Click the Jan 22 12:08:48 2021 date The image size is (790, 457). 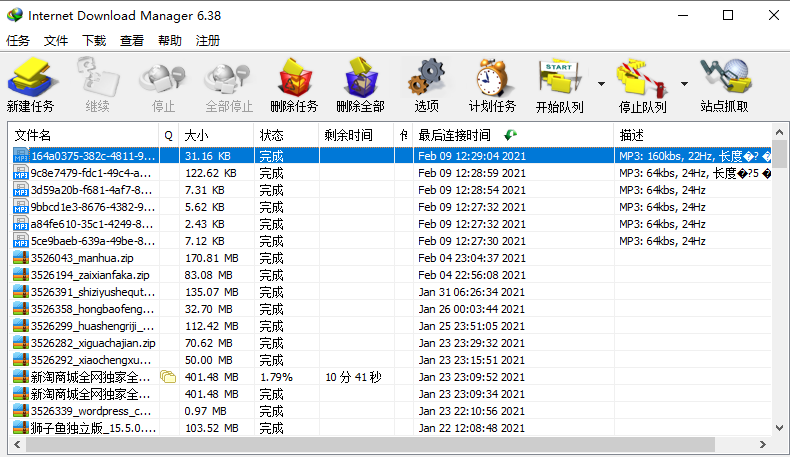[x=472, y=428]
